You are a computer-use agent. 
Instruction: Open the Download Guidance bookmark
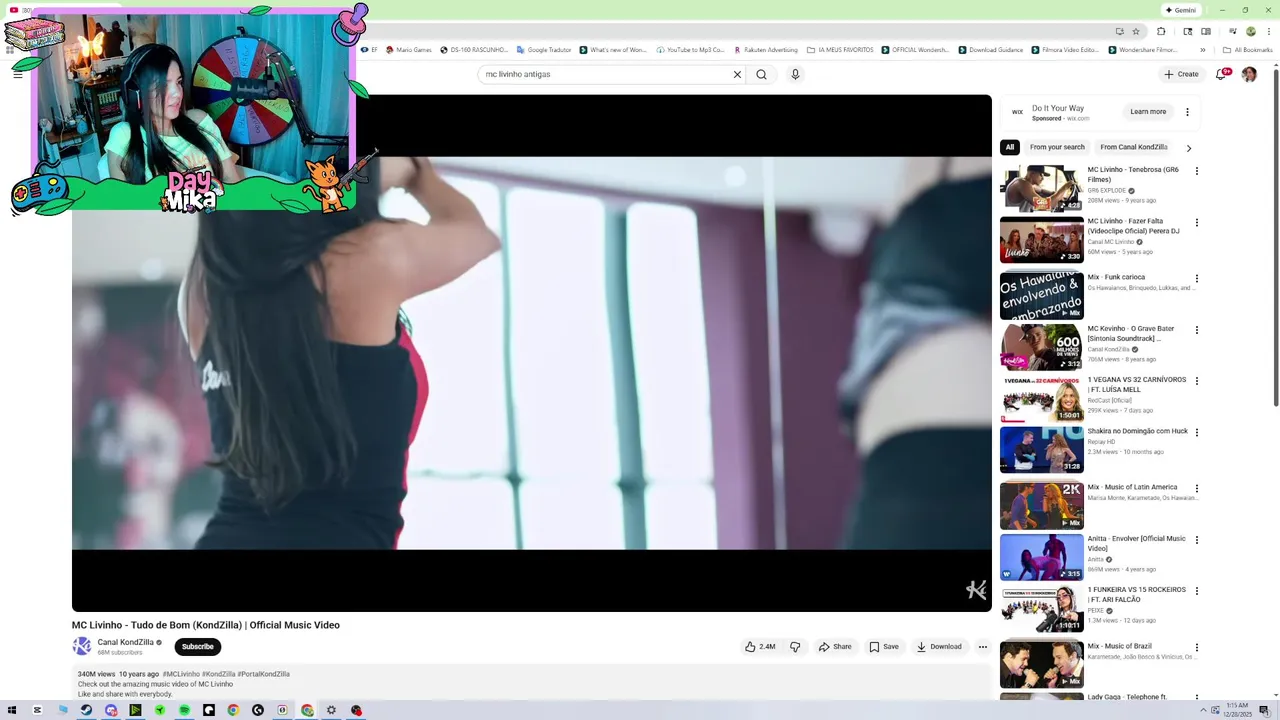(x=991, y=50)
